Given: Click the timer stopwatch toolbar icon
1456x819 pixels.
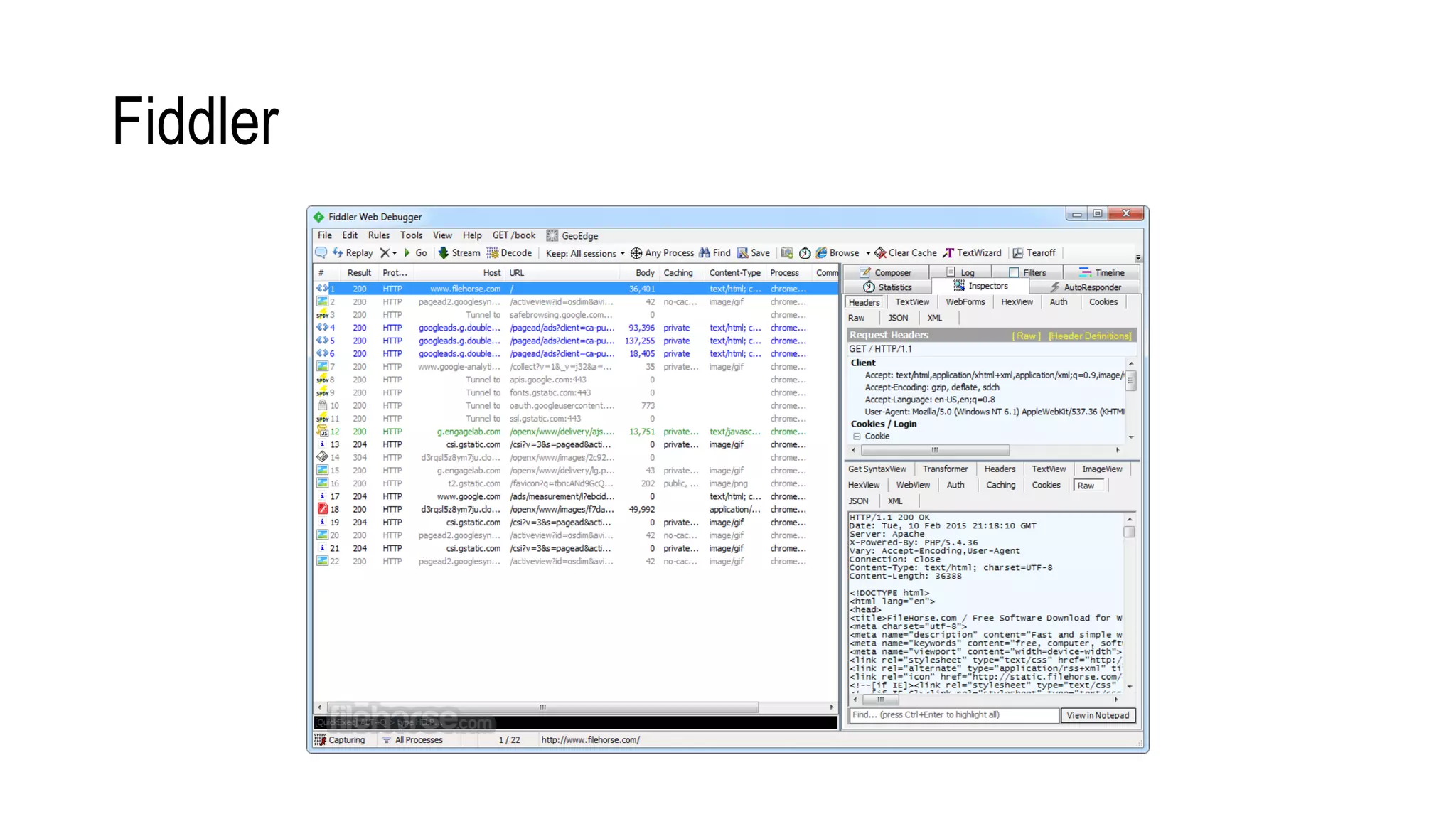Looking at the screenshot, I should 805,253.
